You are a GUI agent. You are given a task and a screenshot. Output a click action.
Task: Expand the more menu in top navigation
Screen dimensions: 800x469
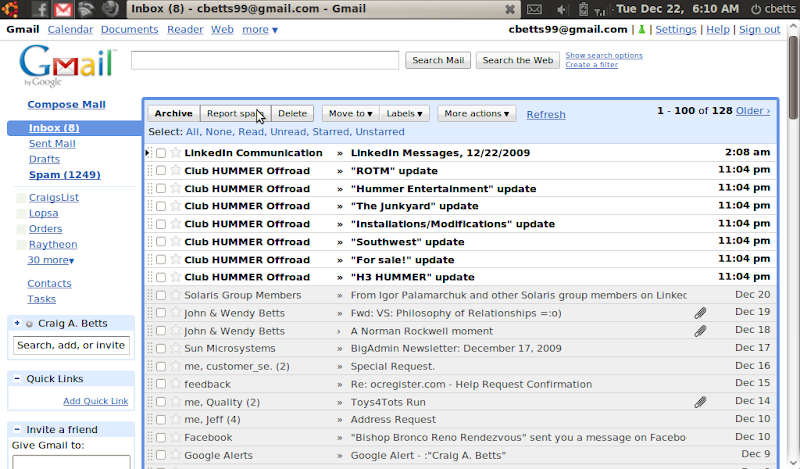point(260,30)
